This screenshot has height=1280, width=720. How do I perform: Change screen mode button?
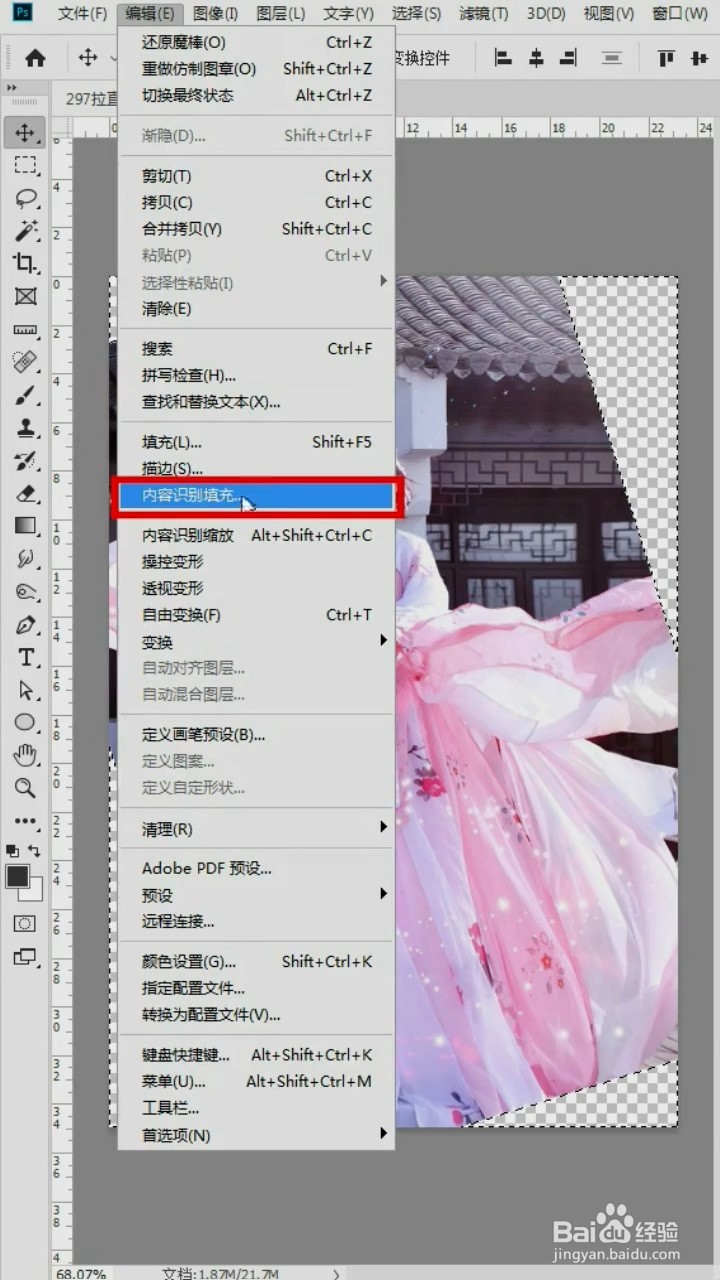(25, 957)
